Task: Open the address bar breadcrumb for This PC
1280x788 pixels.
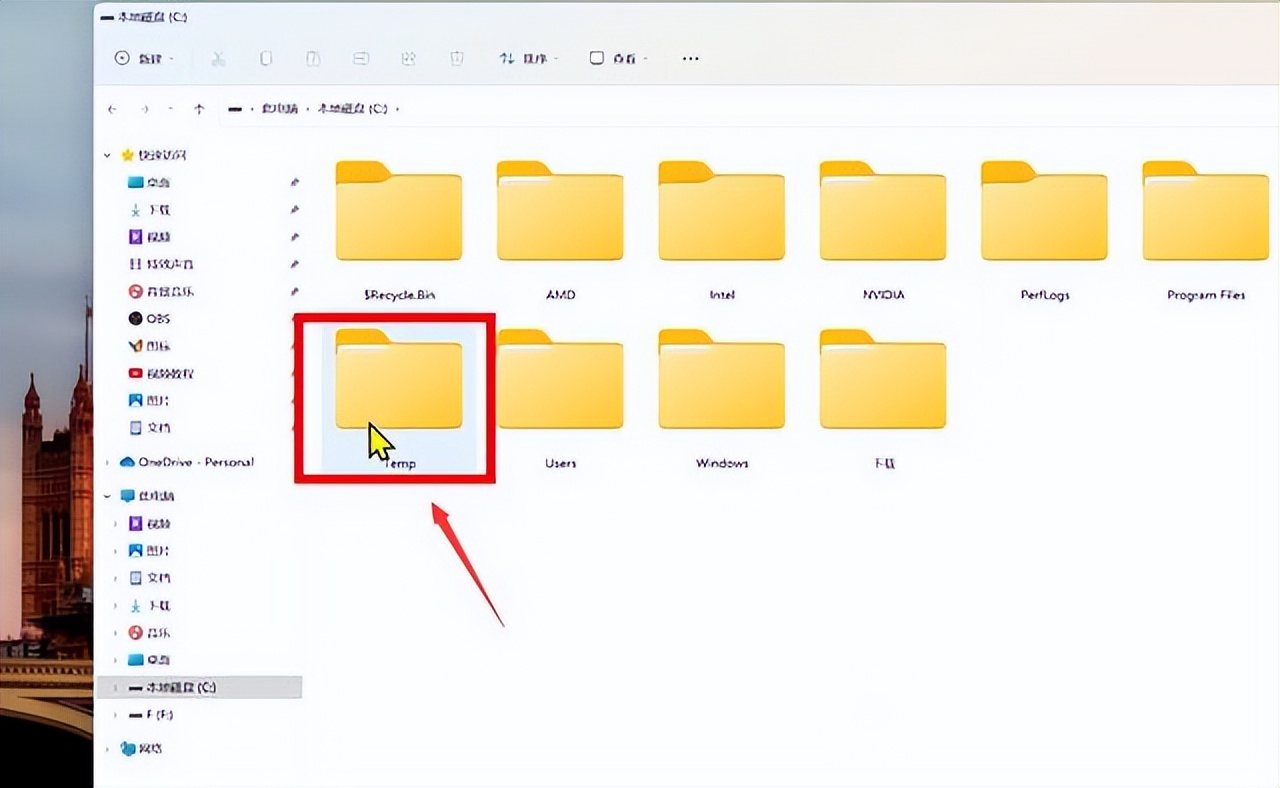Action: (x=279, y=109)
